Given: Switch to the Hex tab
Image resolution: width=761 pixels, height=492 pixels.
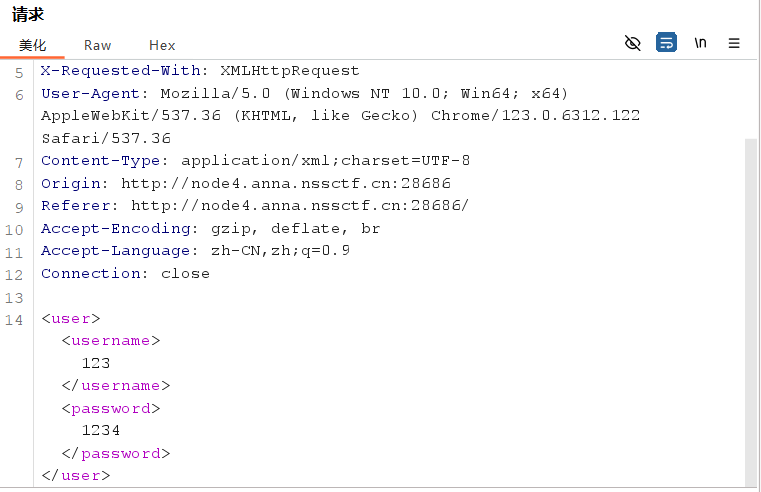Looking at the screenshot, I should (162, 45).
